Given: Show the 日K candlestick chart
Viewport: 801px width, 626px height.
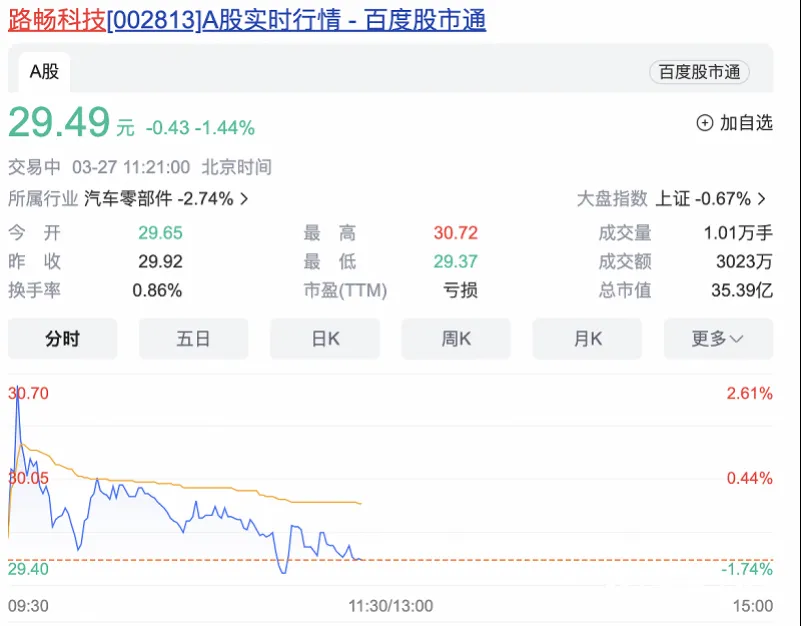Looking at the screenshot, I should [x=324, y=339].
